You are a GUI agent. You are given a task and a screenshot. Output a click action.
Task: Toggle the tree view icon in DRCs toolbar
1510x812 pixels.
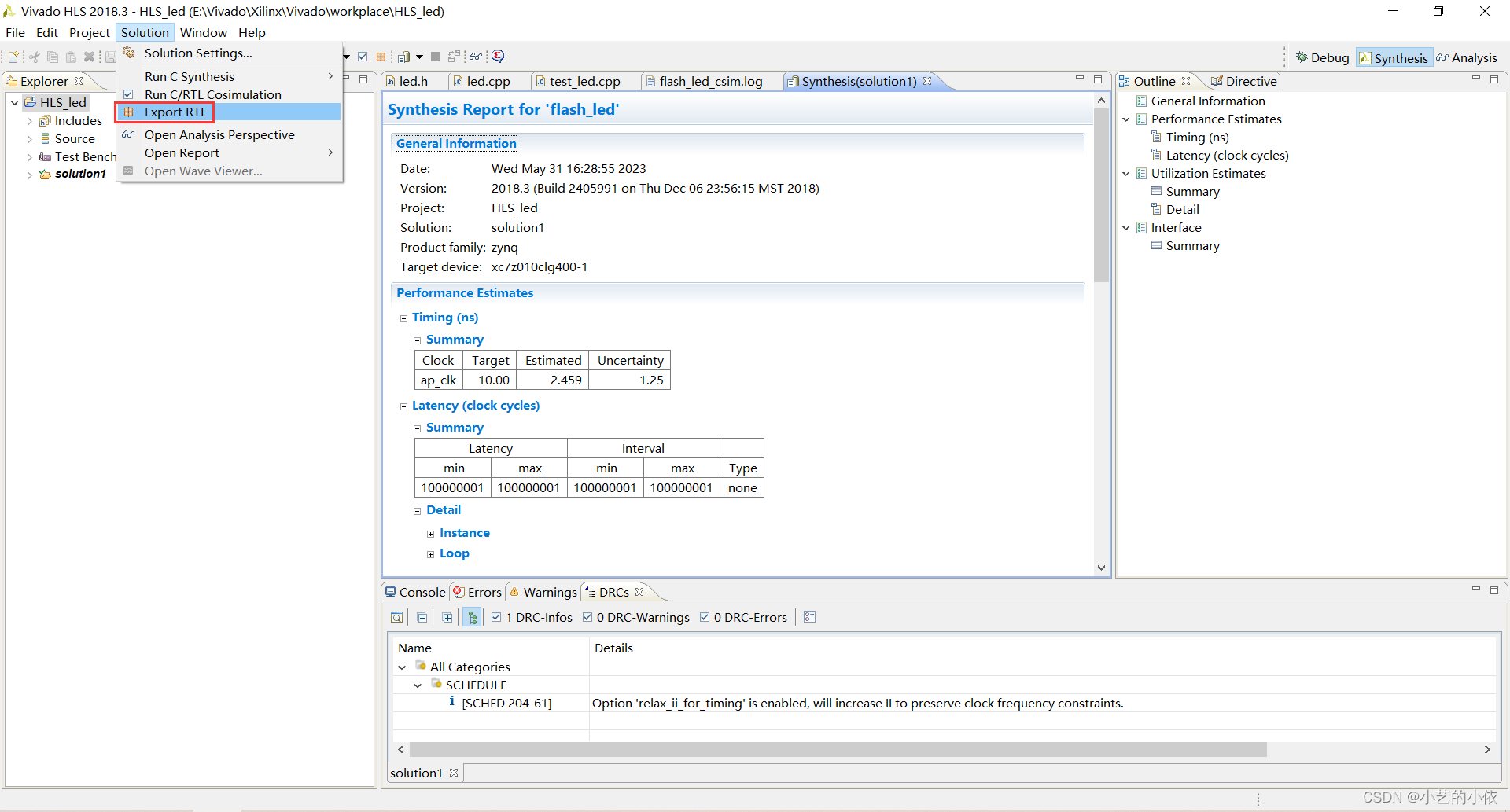pos(472,617)
